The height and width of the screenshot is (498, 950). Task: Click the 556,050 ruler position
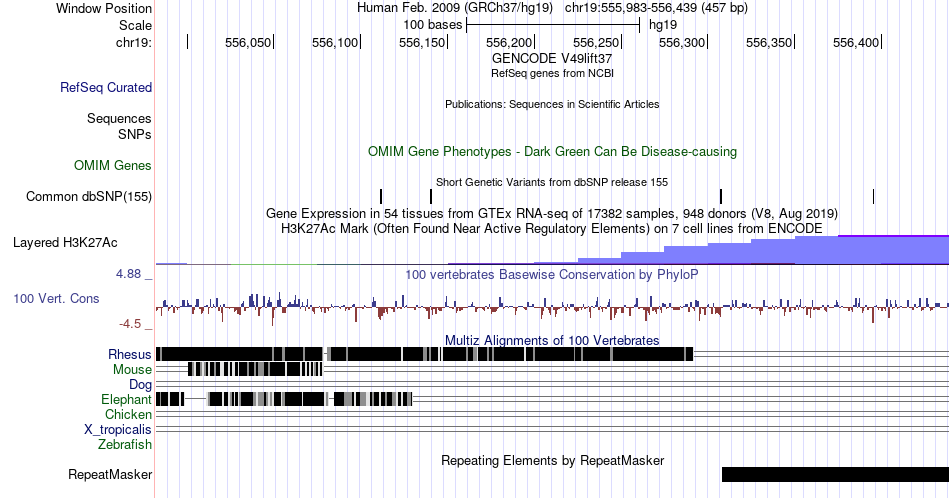click(x=248, y=42)
